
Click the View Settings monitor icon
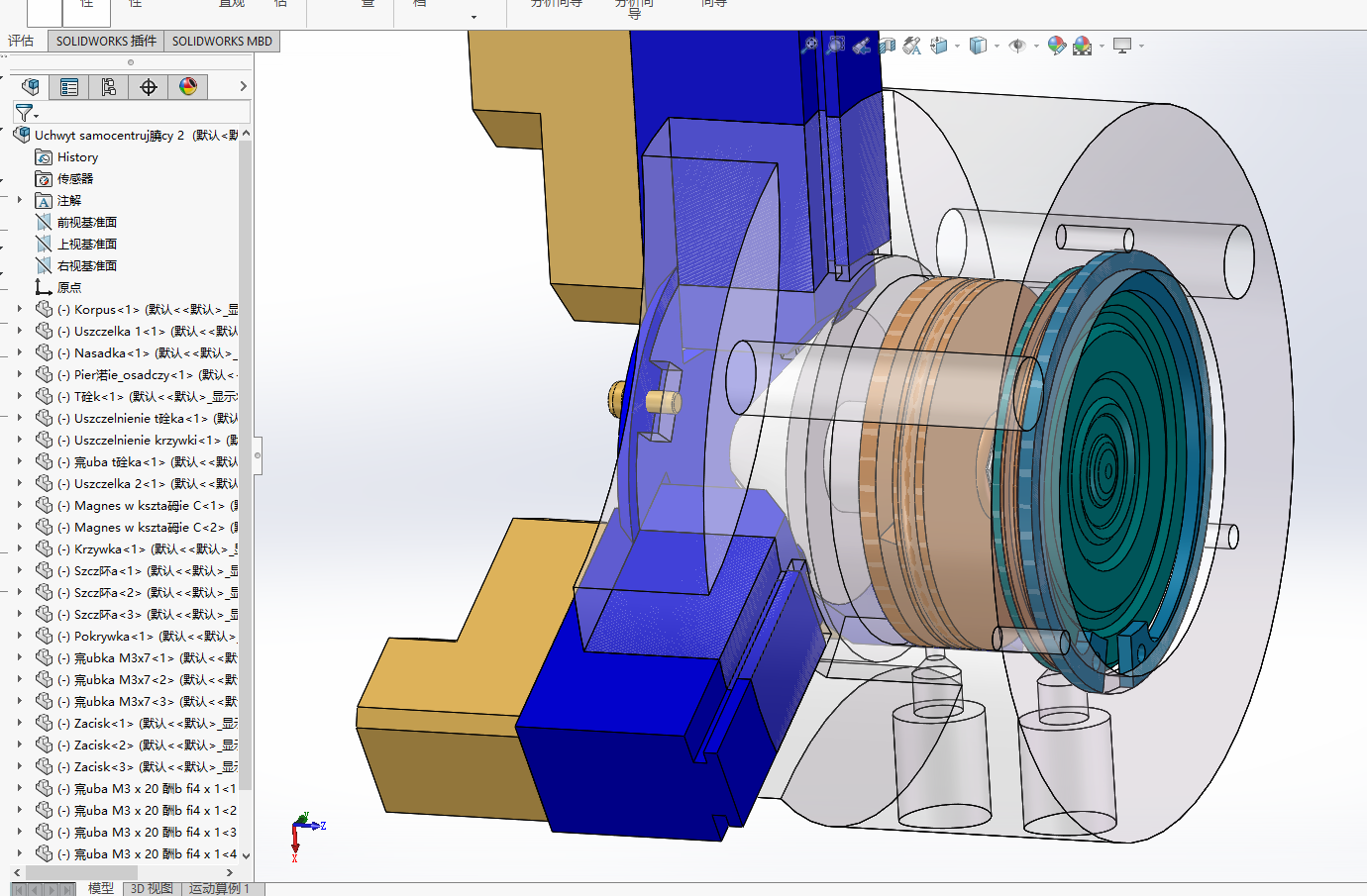point(1122,45)
